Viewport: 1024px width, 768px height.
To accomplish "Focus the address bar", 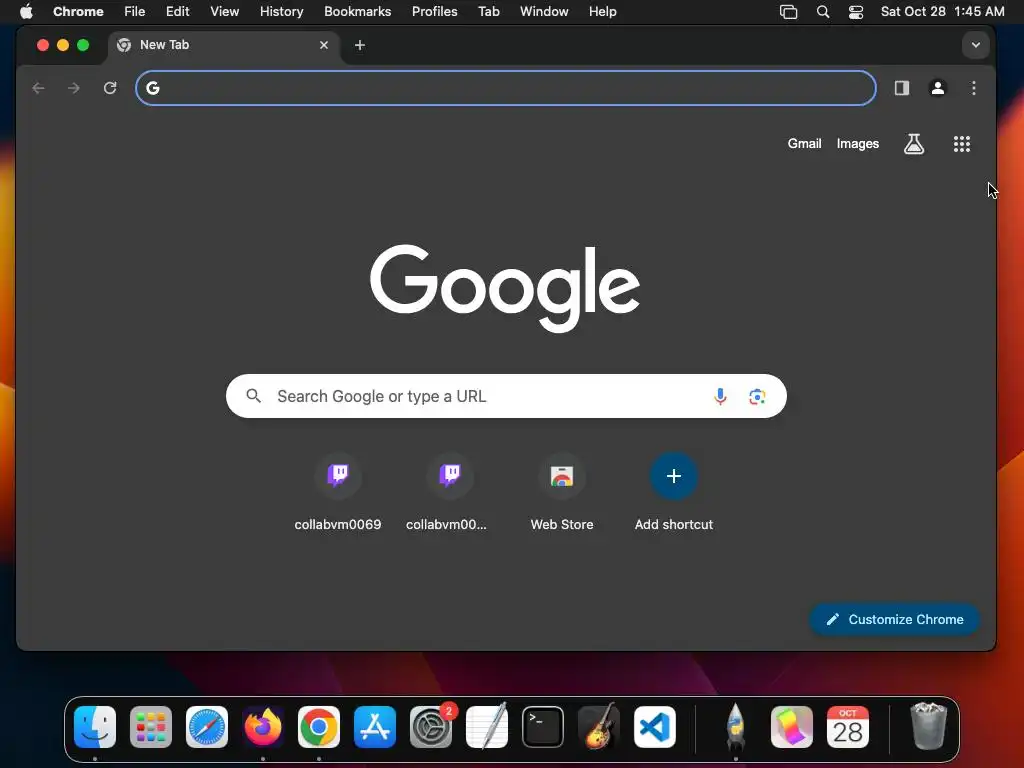I will click(x=505, y=88).
